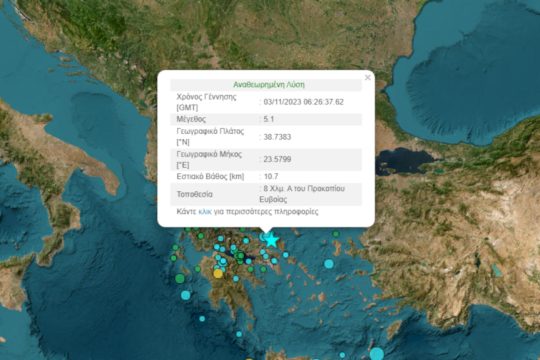Select the cyan star epicenter marker
This screenshot has width=540, height=360.
click(271, 240)
